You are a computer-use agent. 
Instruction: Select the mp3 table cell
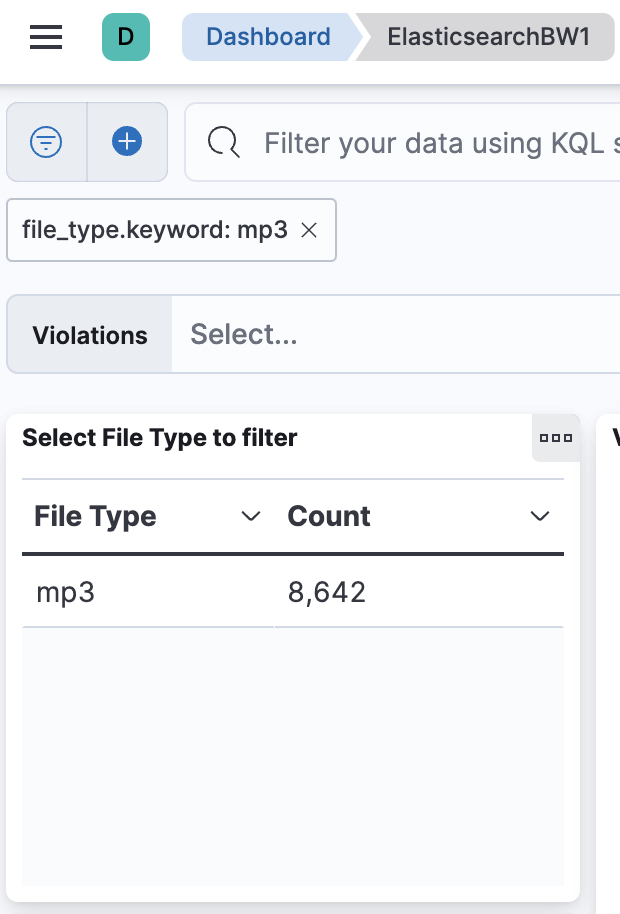point(65,593)
